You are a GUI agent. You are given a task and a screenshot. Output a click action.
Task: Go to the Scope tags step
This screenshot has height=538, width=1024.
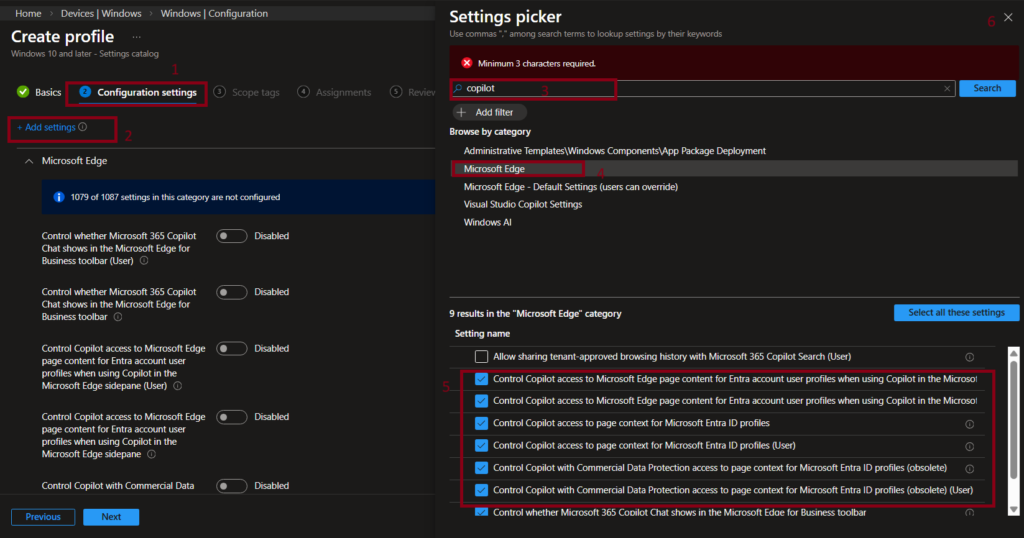tap(247, 93)
